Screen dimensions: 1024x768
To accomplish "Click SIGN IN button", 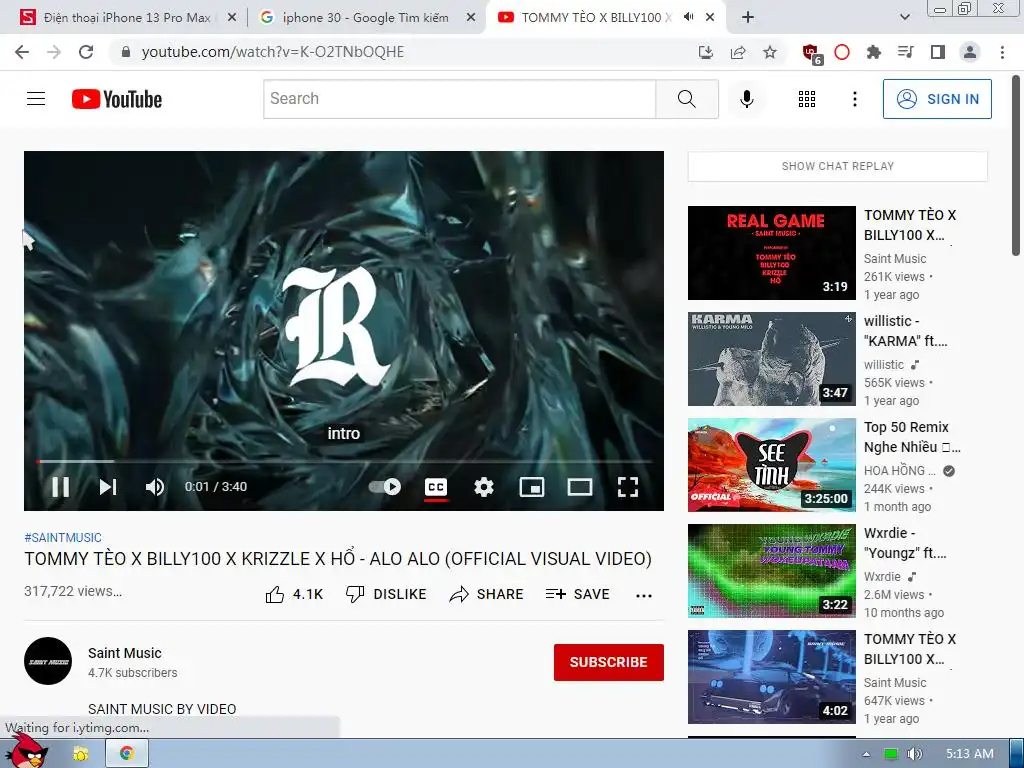I will (x=937, y=99).
